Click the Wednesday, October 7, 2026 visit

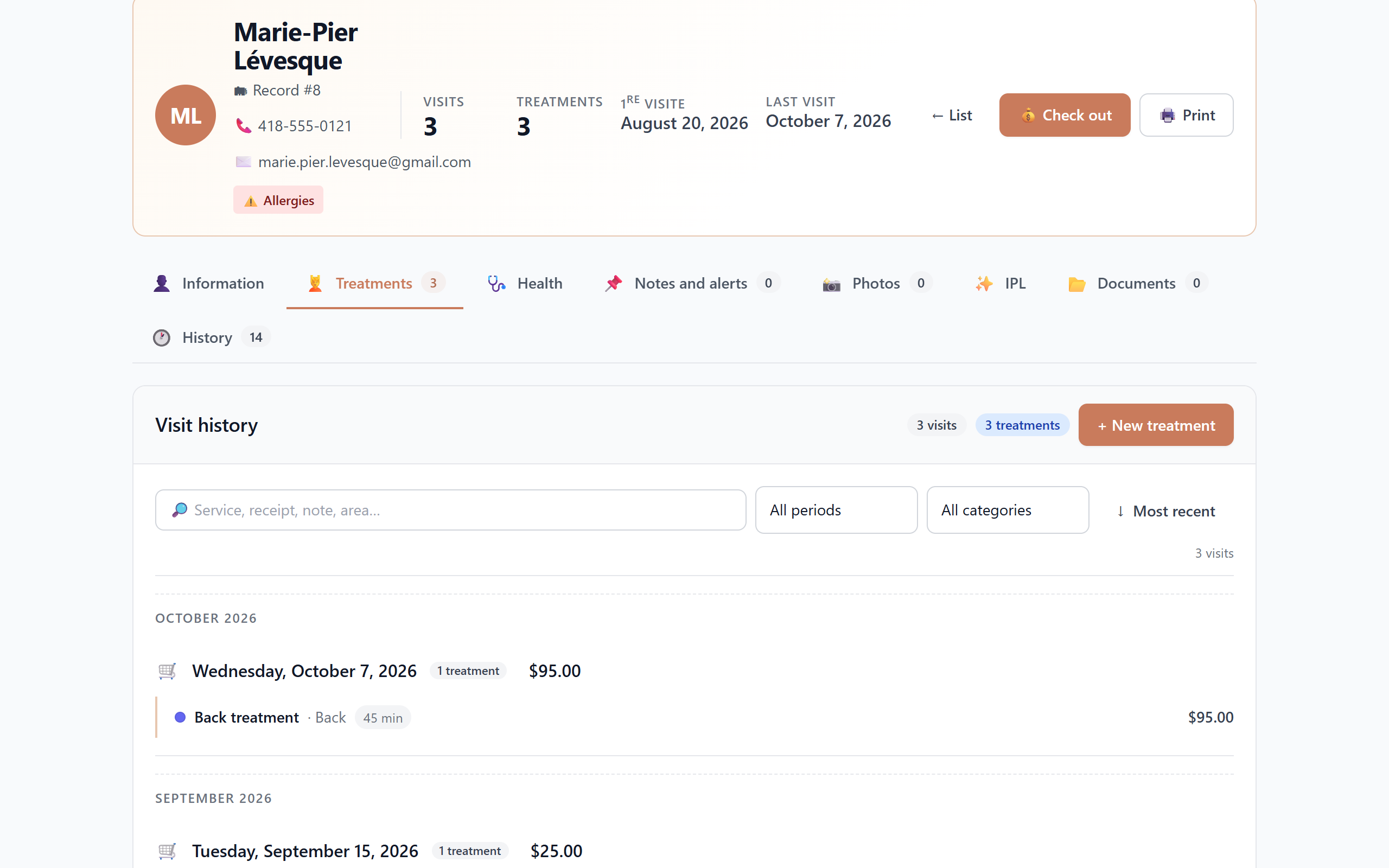[x=304, y=671]
